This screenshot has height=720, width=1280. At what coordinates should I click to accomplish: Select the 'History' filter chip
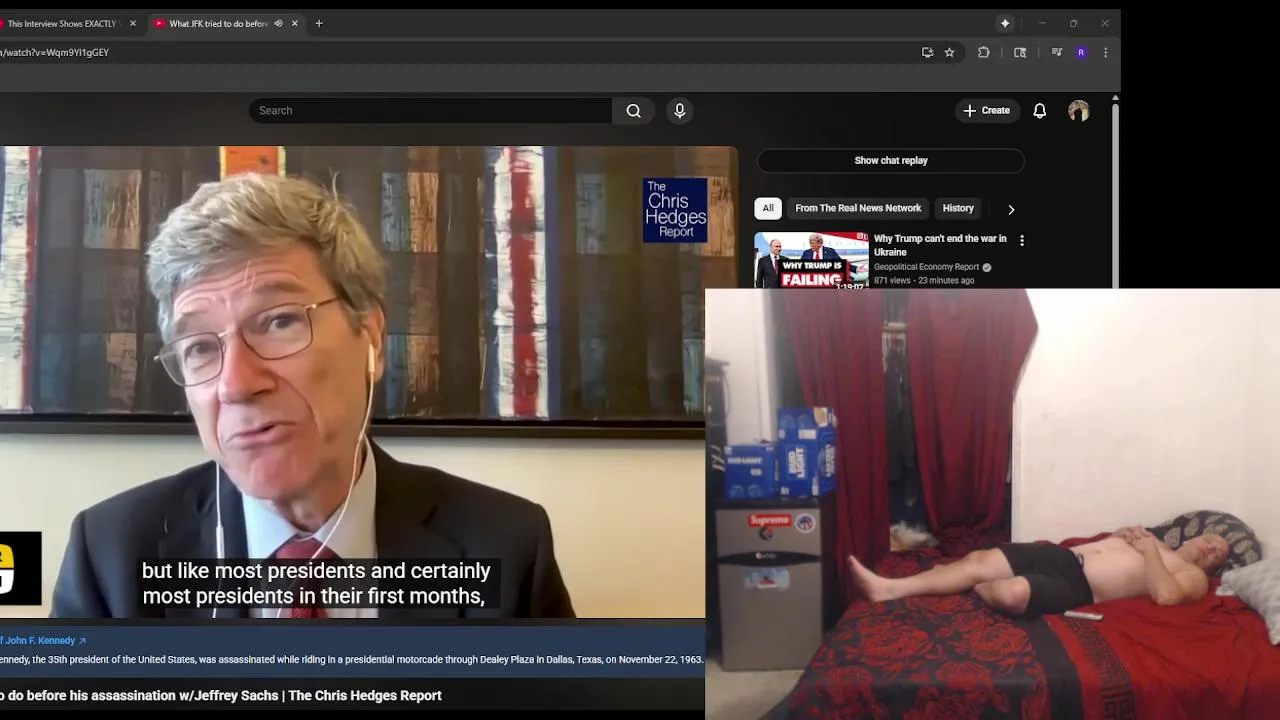pyautogui.click(x=958, y=208)
